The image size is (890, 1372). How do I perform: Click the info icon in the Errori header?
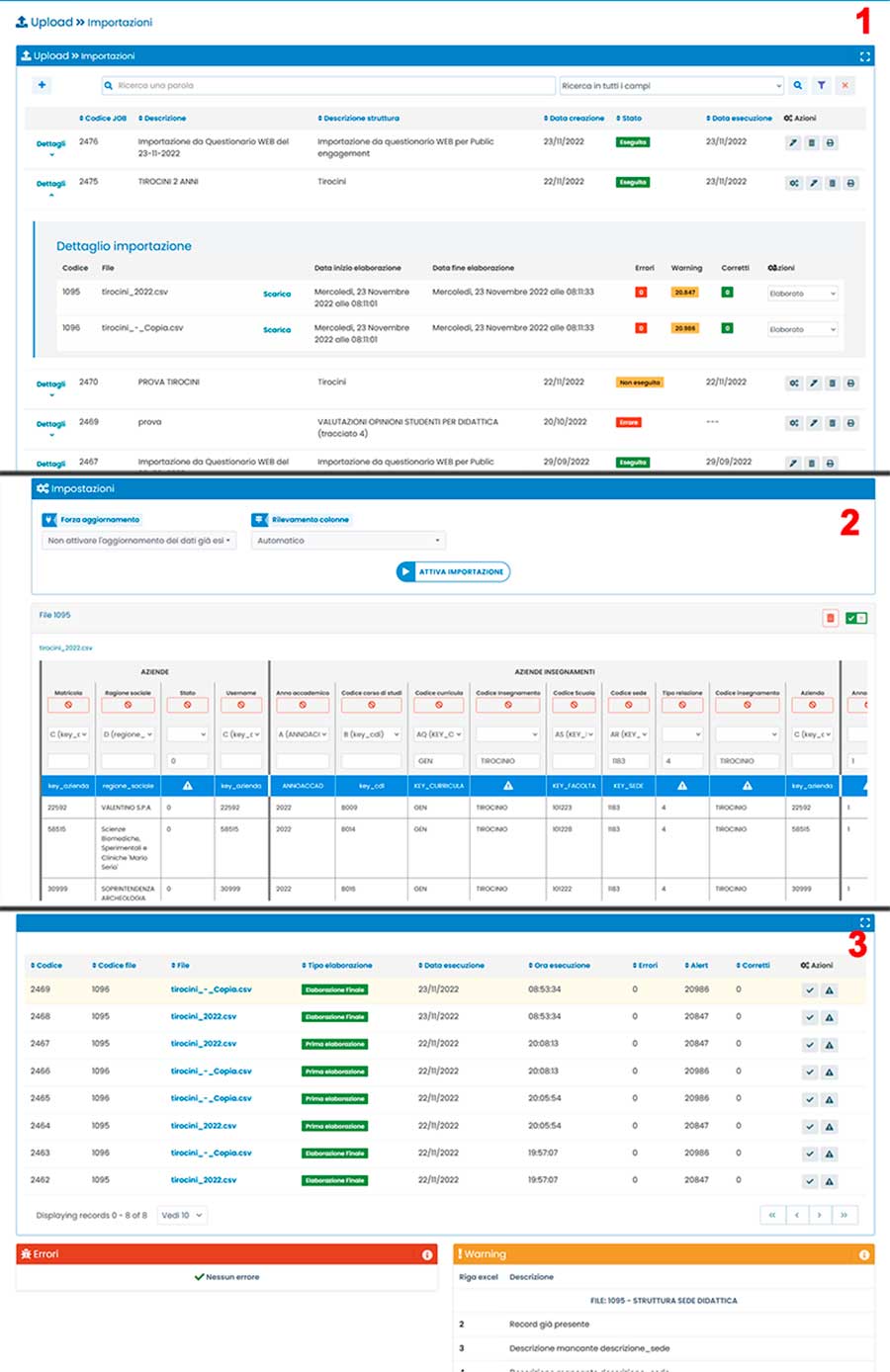(x=427, y=1254)
